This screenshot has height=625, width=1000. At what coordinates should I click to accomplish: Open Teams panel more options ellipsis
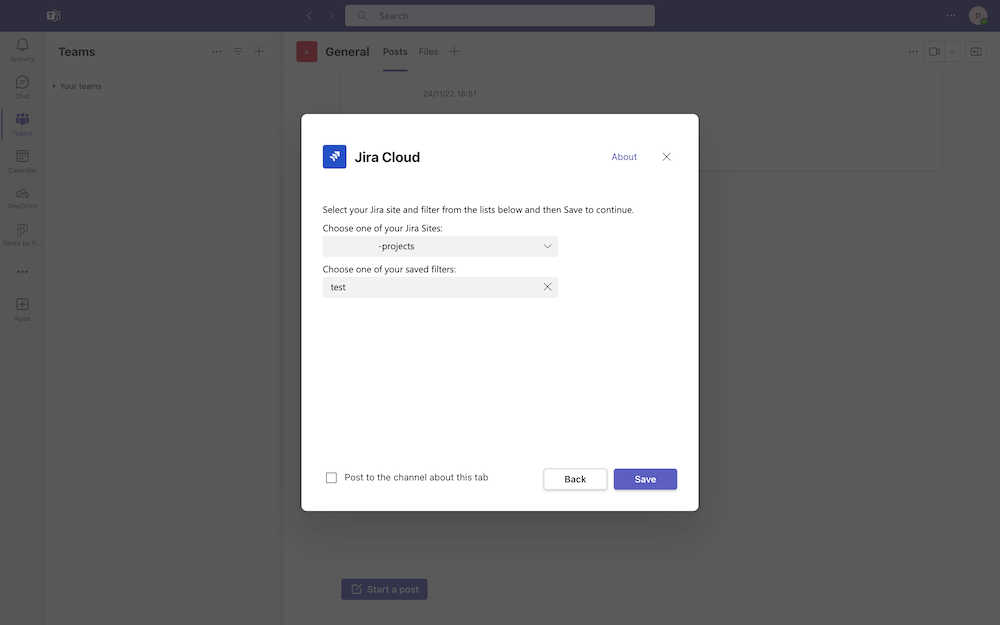(217, 52)
